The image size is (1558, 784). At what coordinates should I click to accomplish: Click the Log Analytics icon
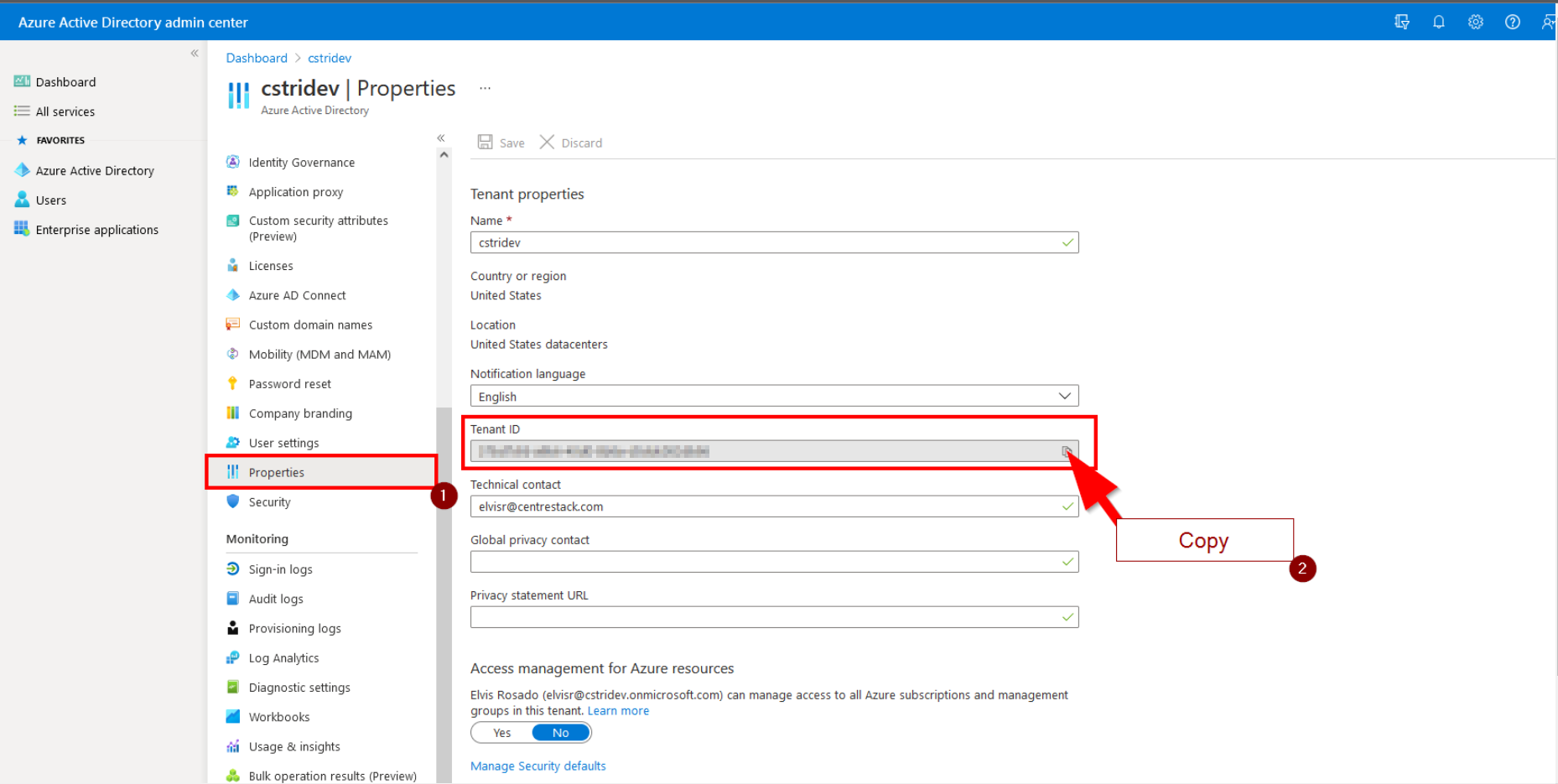[x=233, y=657]
